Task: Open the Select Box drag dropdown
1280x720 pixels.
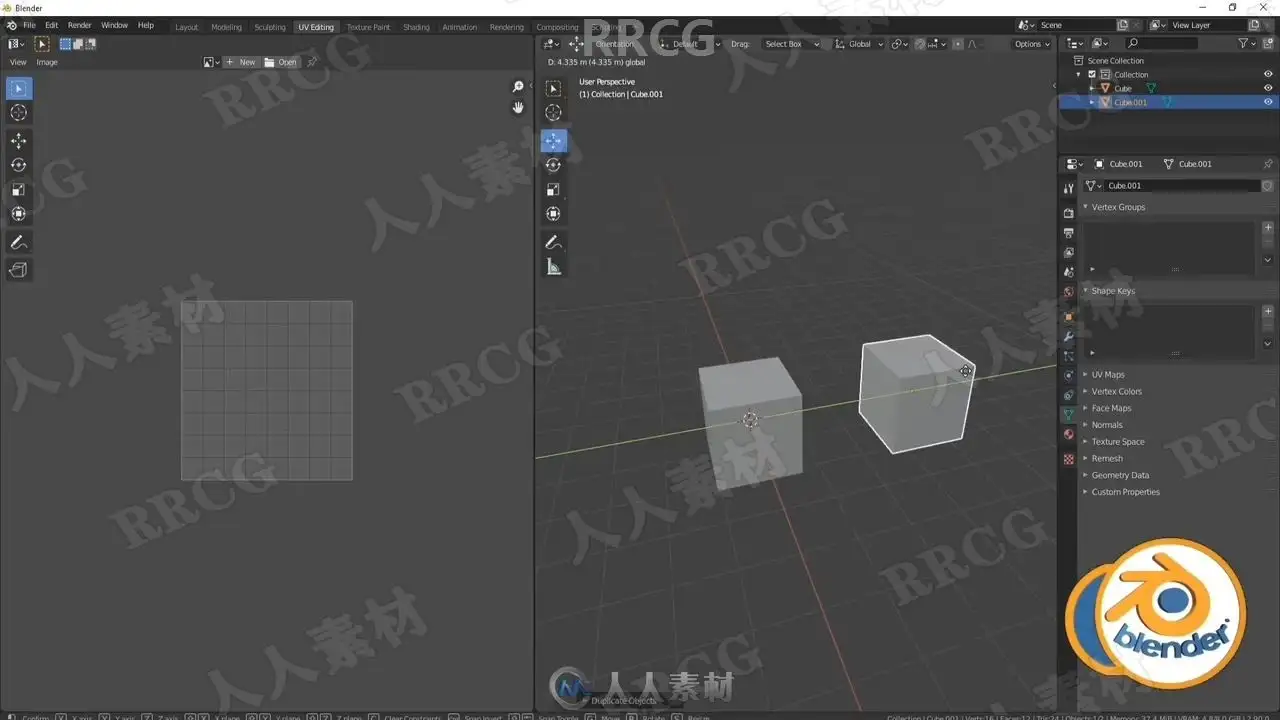Action: [x=791, y=44]
